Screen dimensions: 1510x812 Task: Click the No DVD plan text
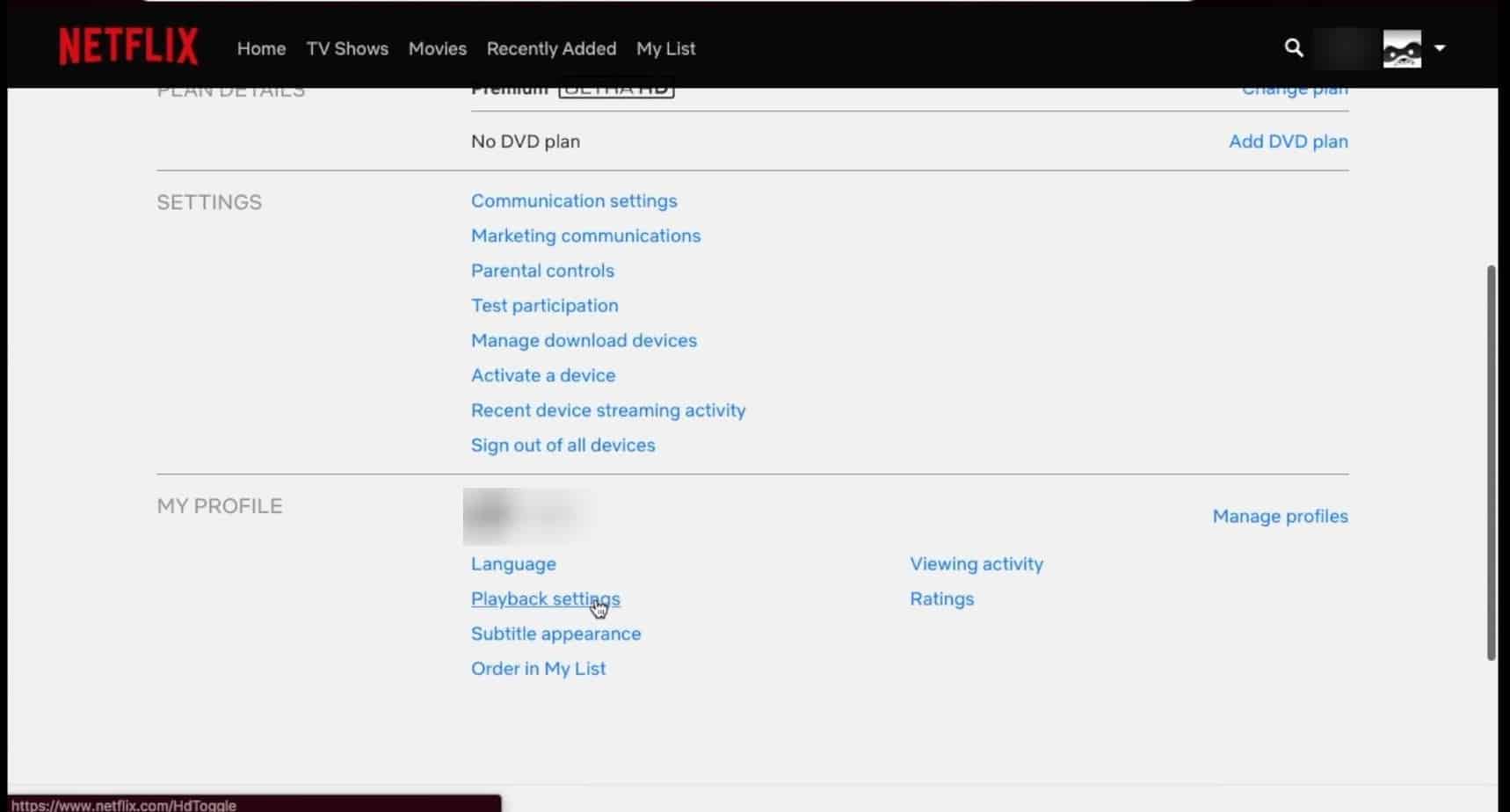pyautogui.click(x=525, y=141)
